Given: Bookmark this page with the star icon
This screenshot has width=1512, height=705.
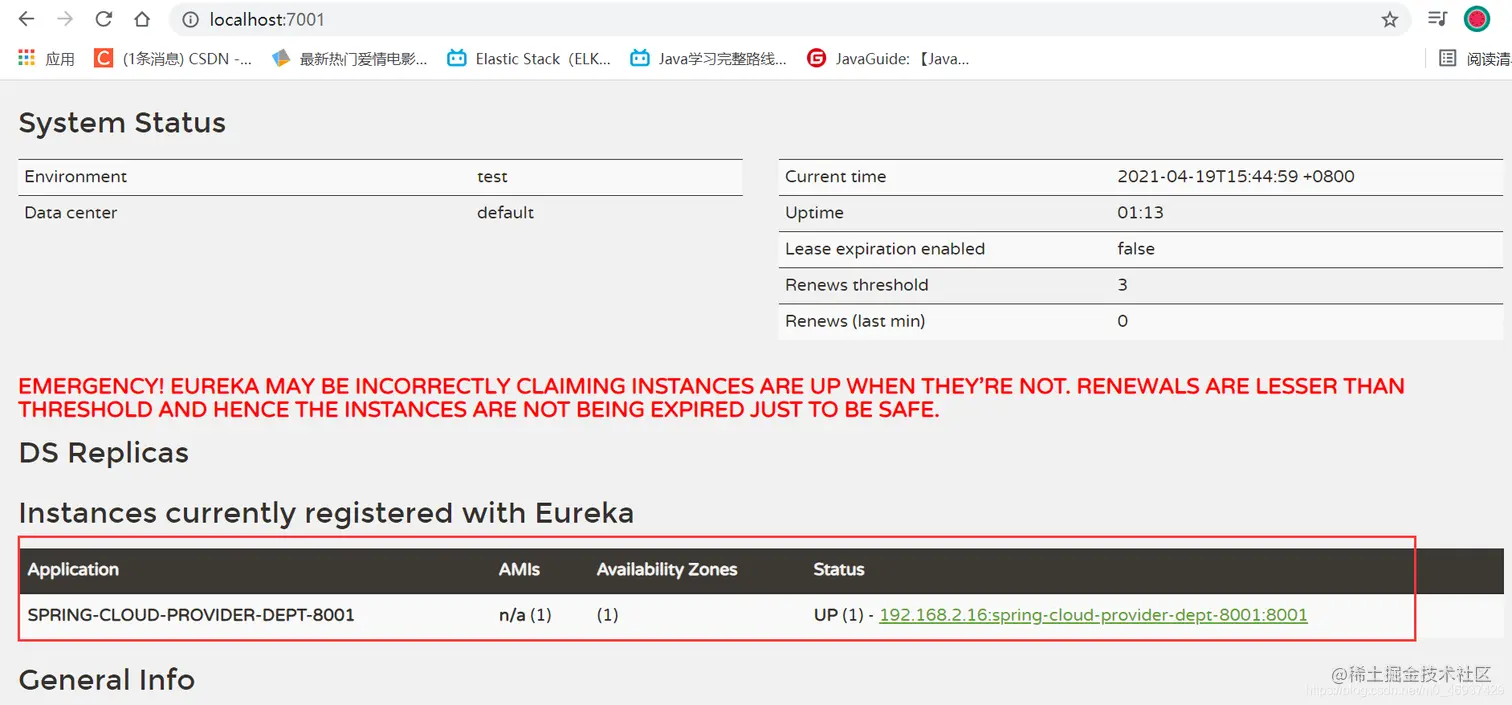Looking at the screenshot, I should [x=1390, y=19].
